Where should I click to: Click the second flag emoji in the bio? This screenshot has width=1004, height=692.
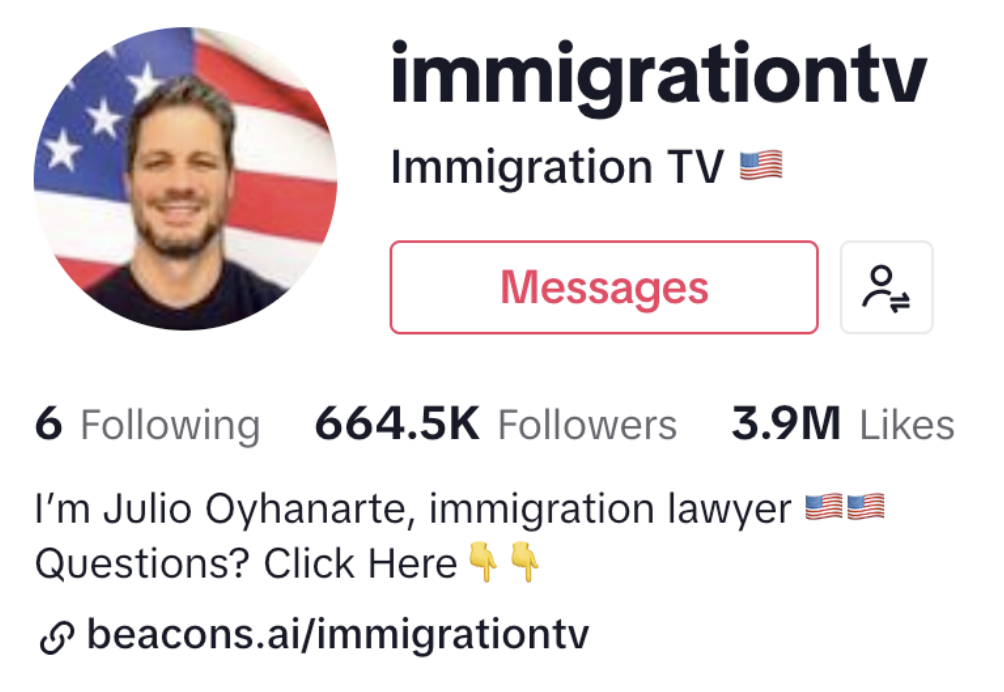pos(865,508)
